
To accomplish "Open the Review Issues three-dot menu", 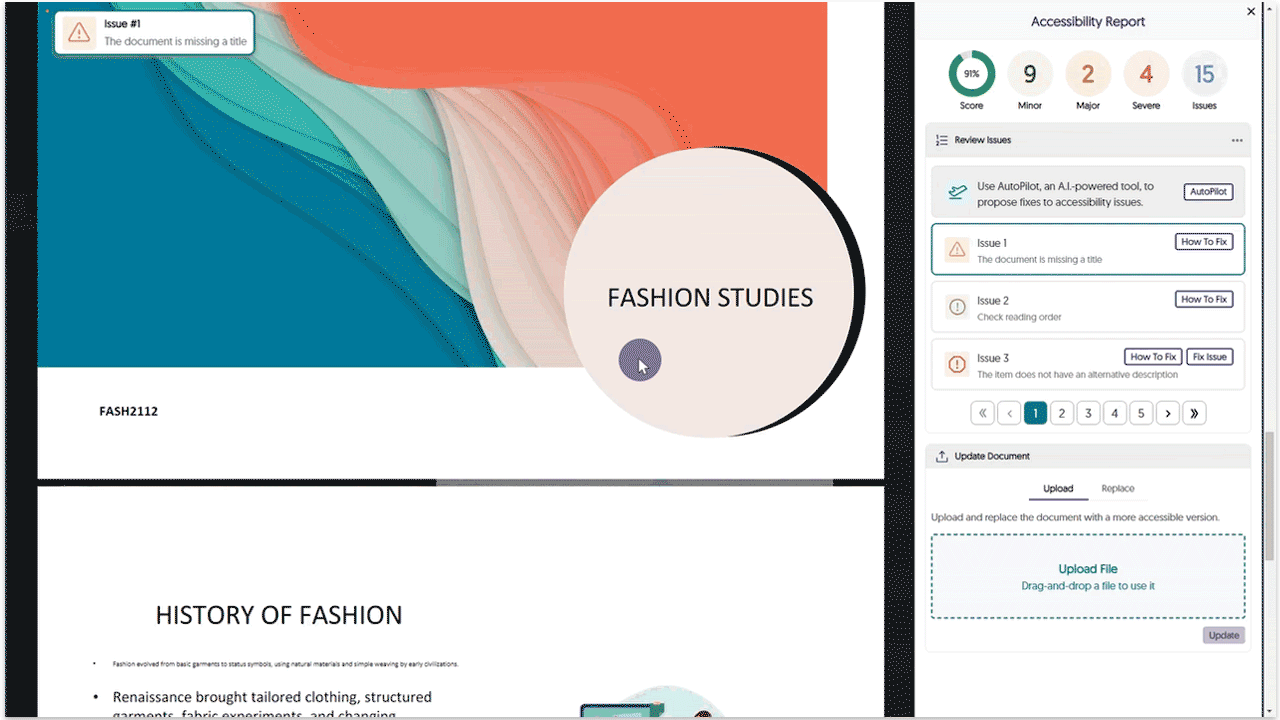I will (1237, 141).
